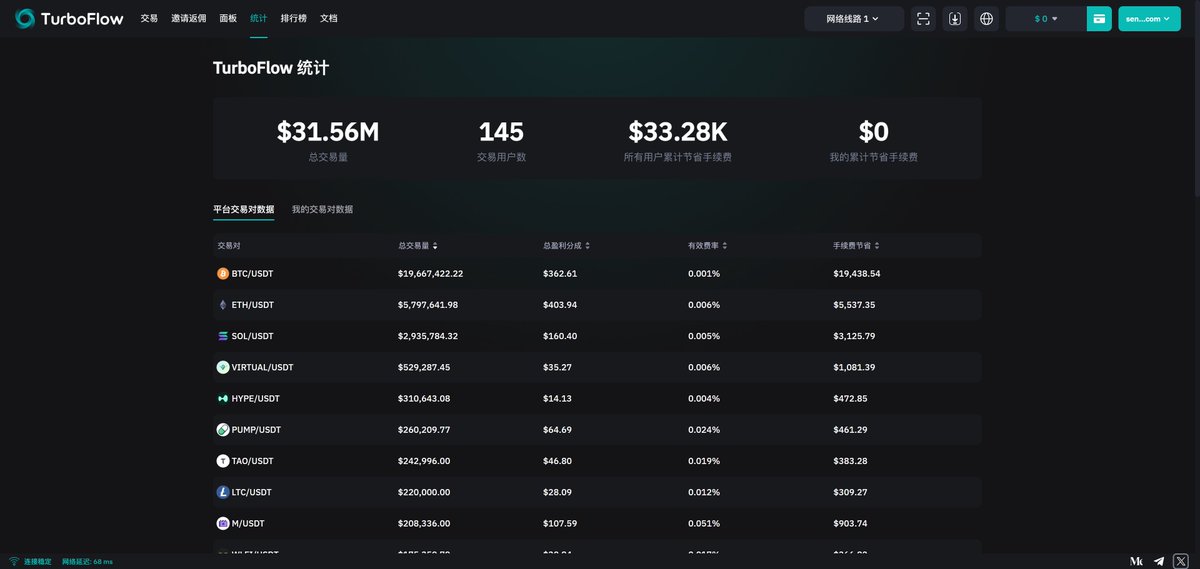
Task: Click the page vertical scrollbar
Action: 1195,100
